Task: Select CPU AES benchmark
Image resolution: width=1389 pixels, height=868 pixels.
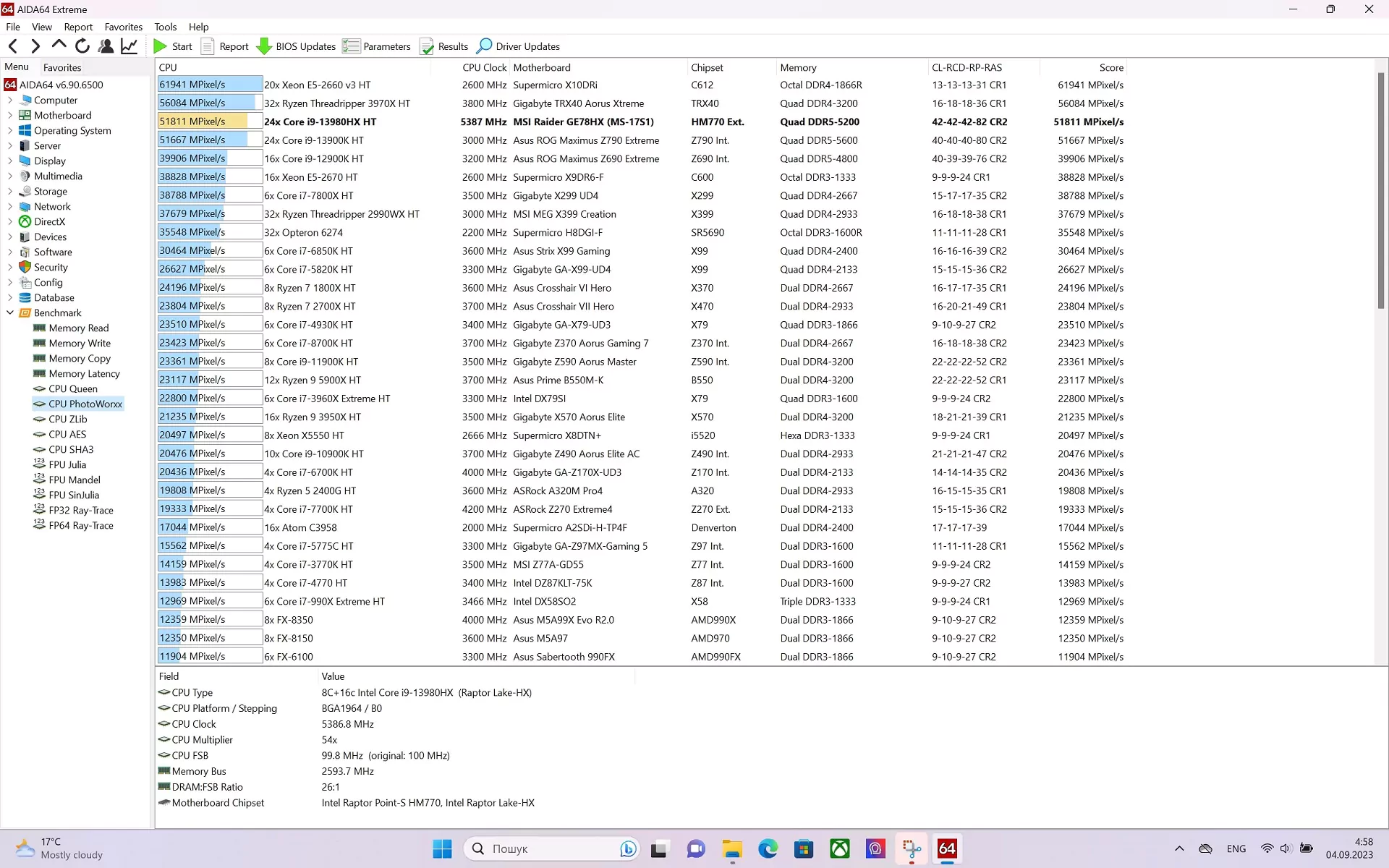Action: pyautogui.click(x=67, y=434)
